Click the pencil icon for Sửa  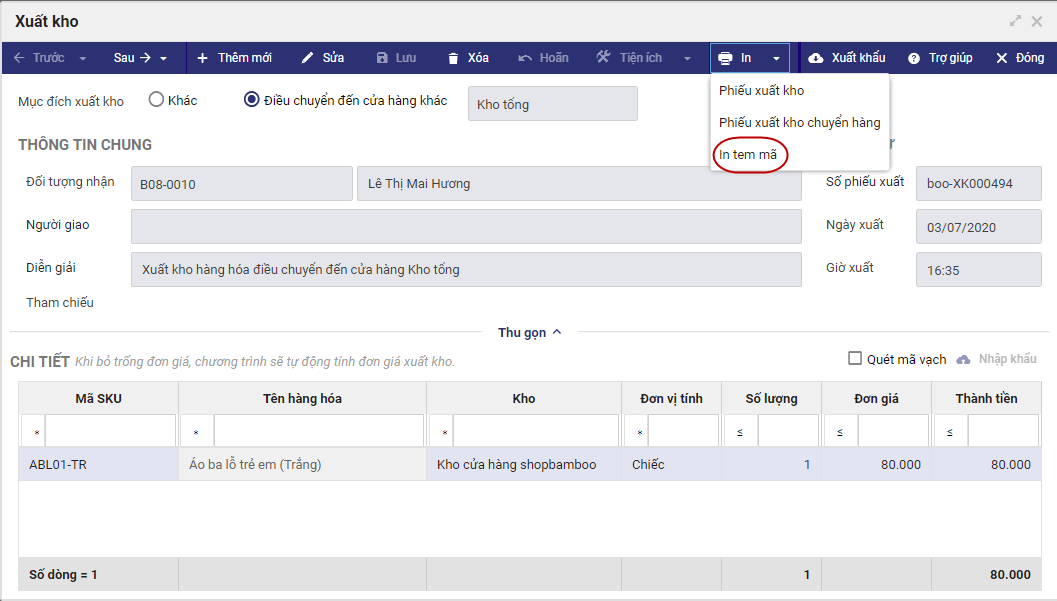tap(307, 58)
